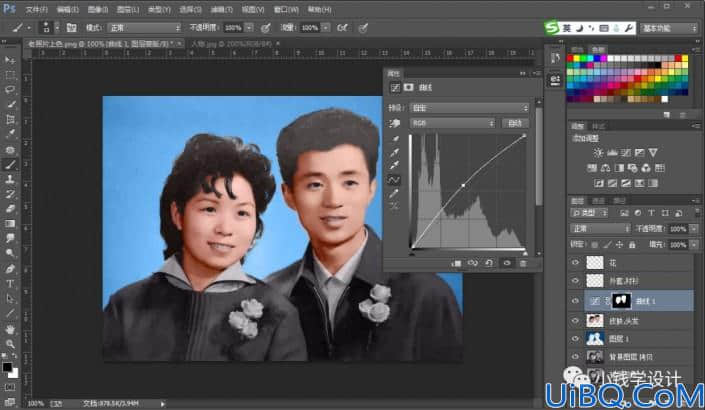Open the workspace switcher dropdown
This screenshot has height=410, width=705.
669,28
